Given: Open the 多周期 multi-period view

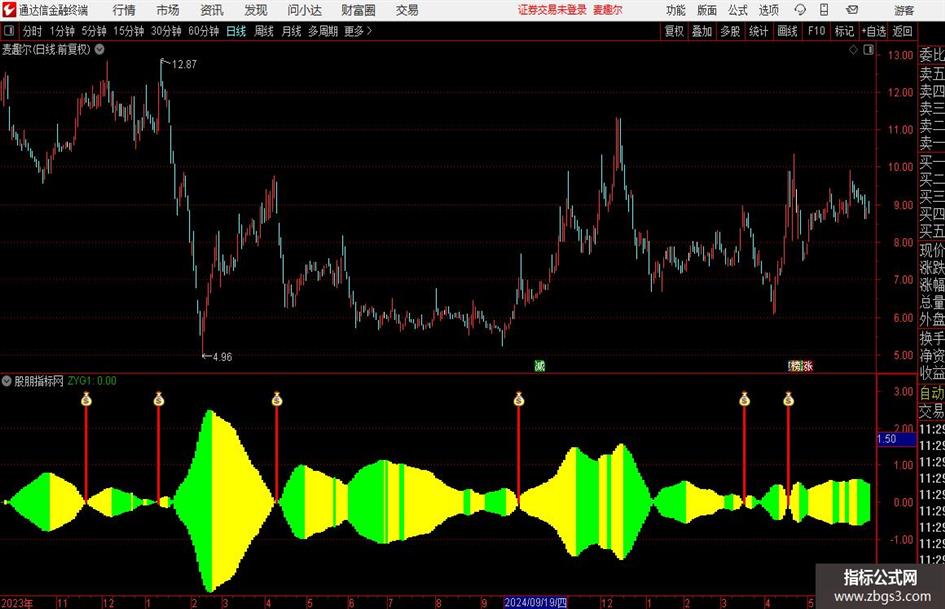Looking at the screenshot, I should [x=323, y=31].
